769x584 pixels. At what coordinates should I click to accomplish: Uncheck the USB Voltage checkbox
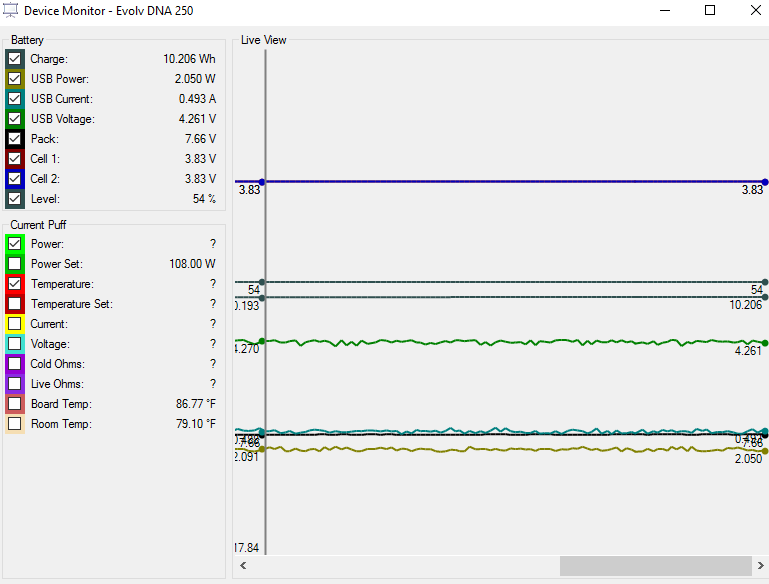[15, 119]
